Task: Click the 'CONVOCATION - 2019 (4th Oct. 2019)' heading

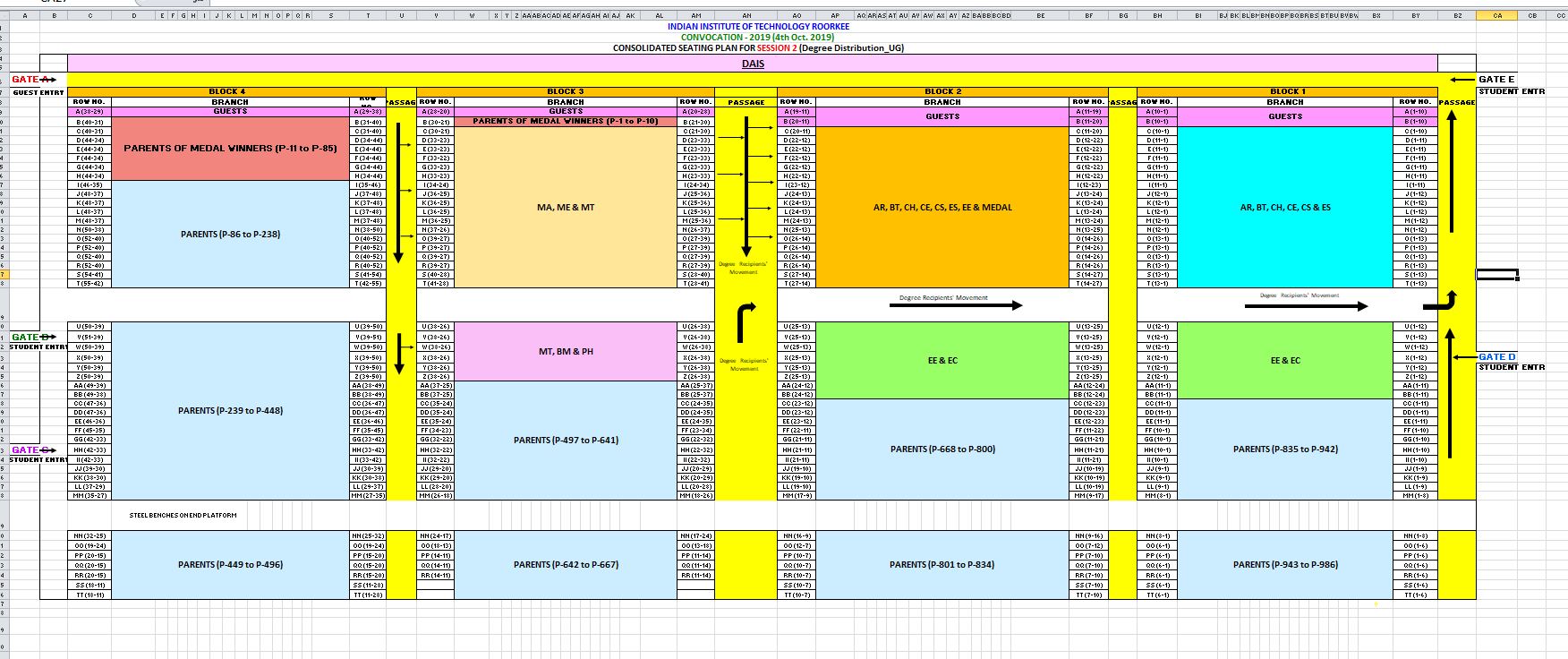Action: (x=758, y=38)
